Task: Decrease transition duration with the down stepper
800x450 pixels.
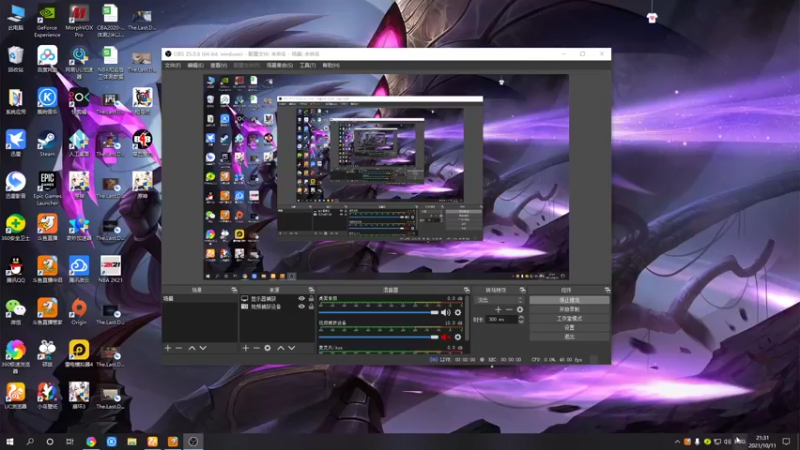Action: coord(521,321)
